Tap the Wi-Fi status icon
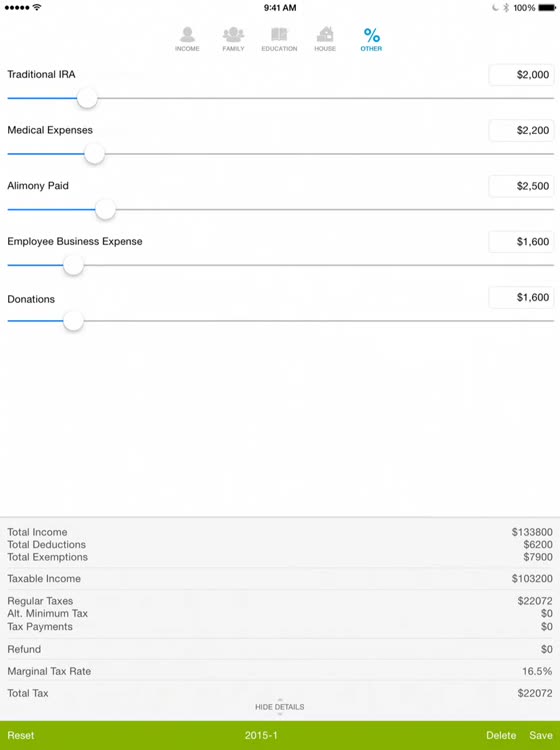Screen dimensions: 560x750 (x=37, y=7)
